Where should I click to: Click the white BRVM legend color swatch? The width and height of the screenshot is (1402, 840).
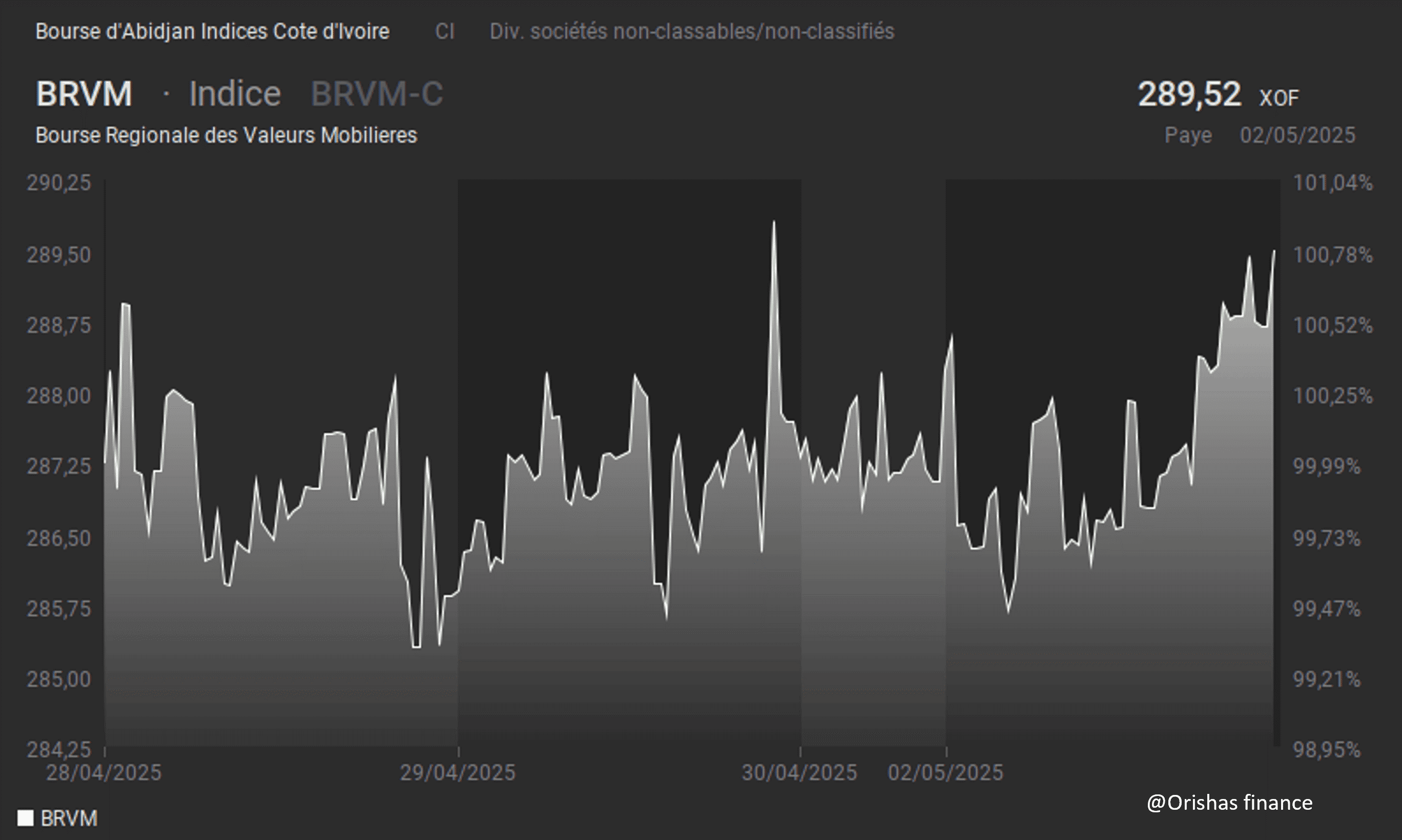(26, 818)
